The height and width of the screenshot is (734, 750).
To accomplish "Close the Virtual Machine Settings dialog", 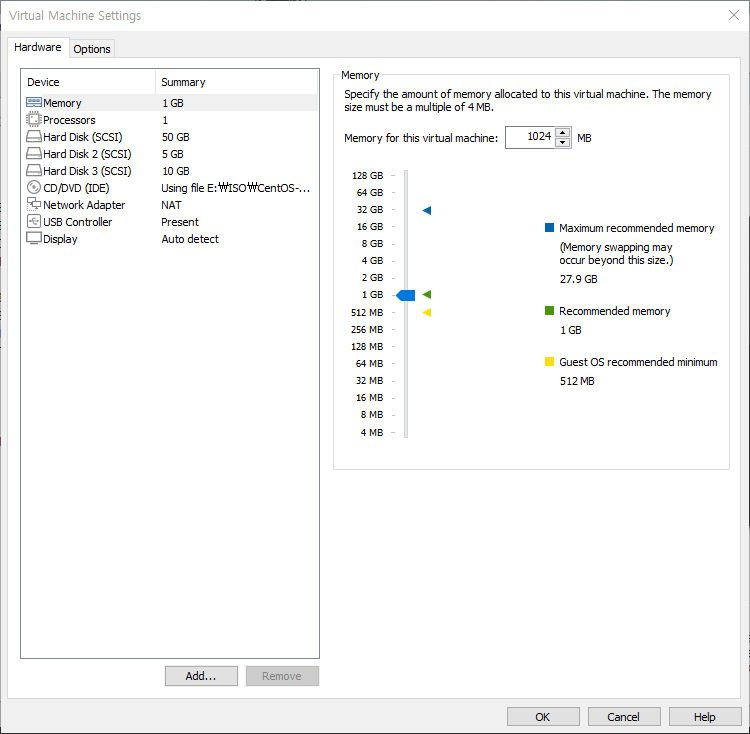I will [734, 15].
